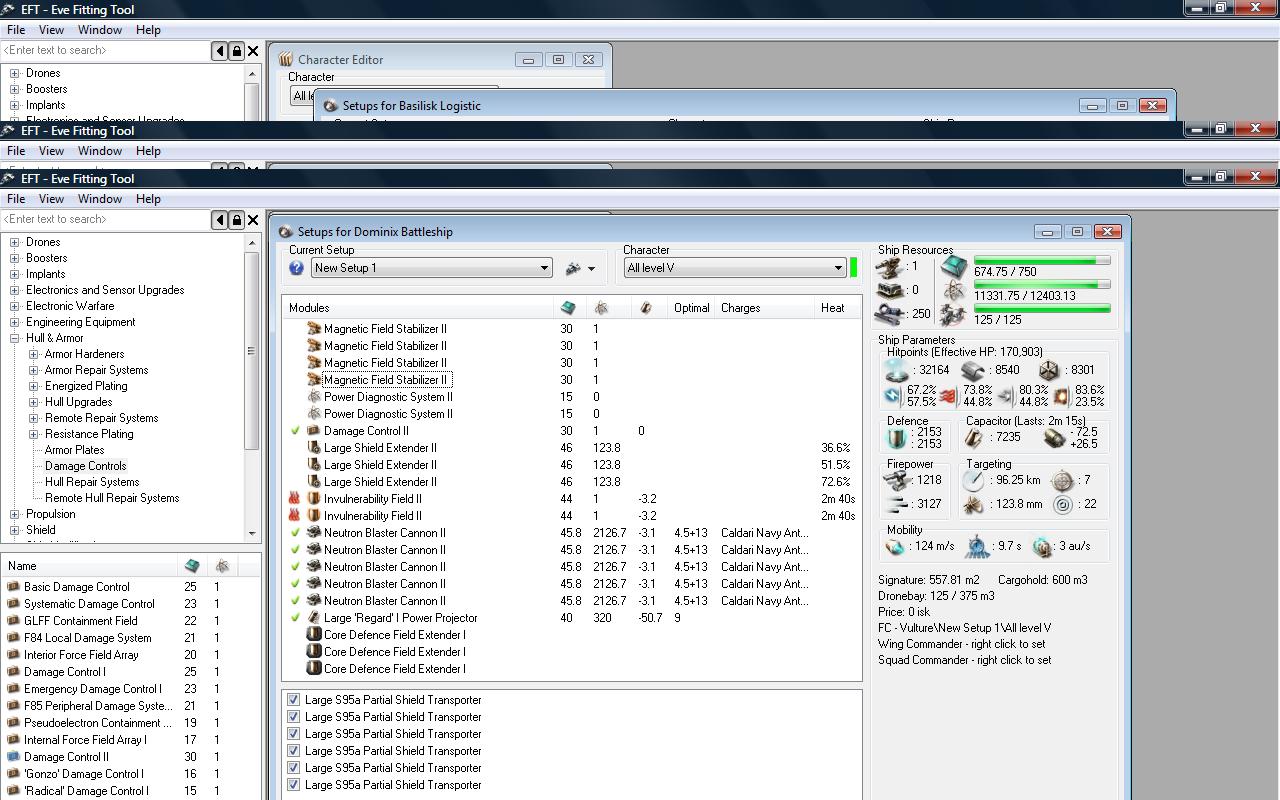The image size is (1280, 800).
Task: Click the kinetic resistance icon showing 80.3%
Action: click(x=1006, y=396)
